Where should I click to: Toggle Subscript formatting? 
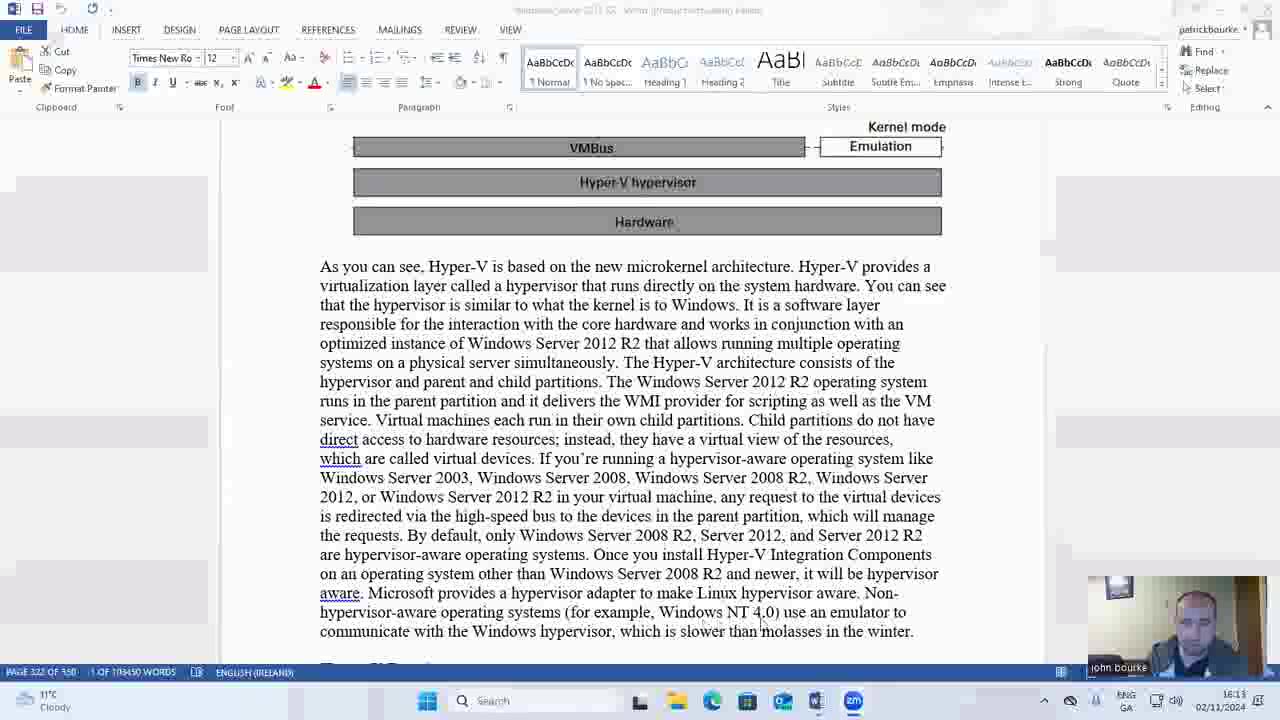click(x=218, y=82)
